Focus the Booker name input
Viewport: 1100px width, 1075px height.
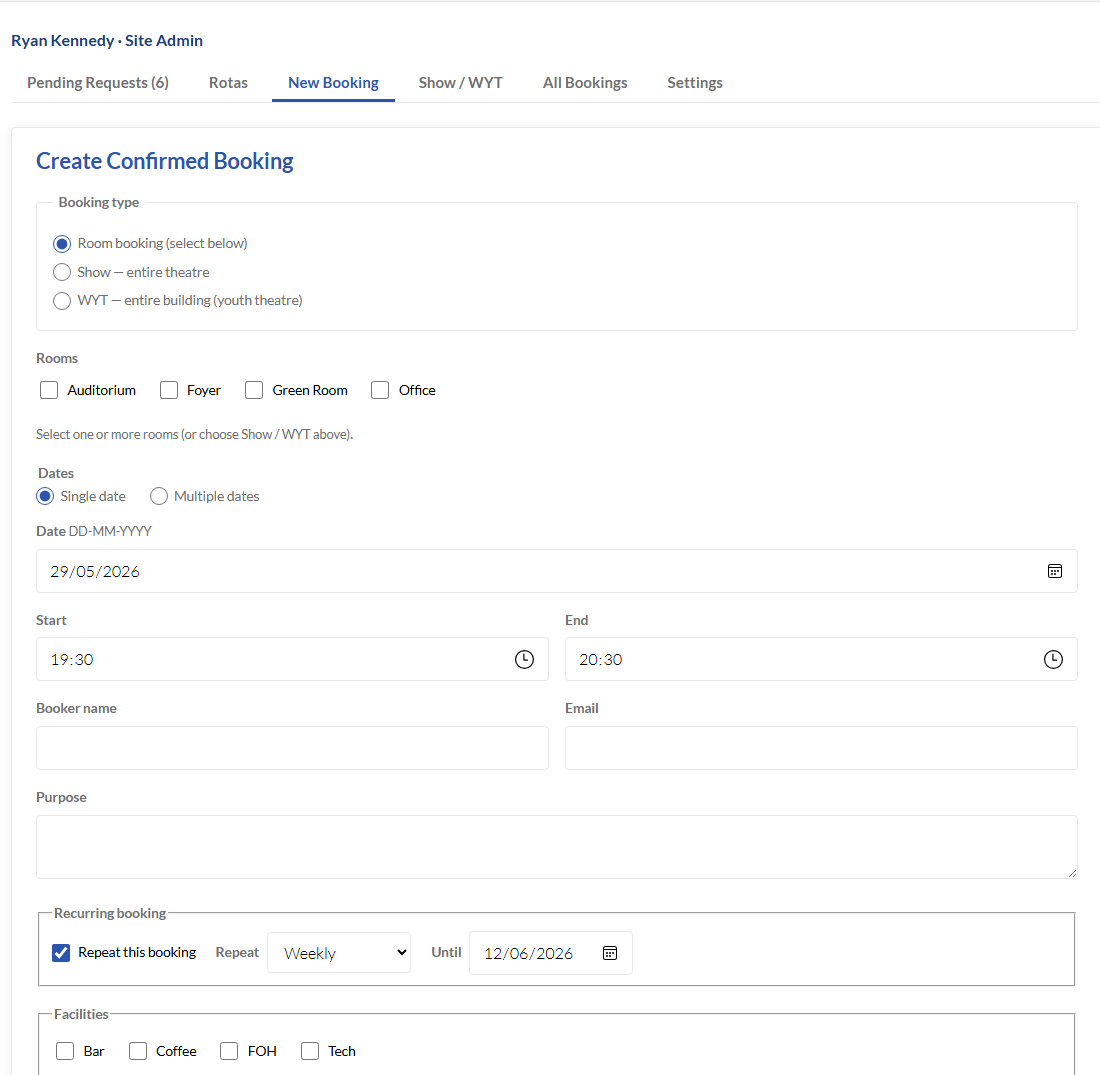coord(292,748)
